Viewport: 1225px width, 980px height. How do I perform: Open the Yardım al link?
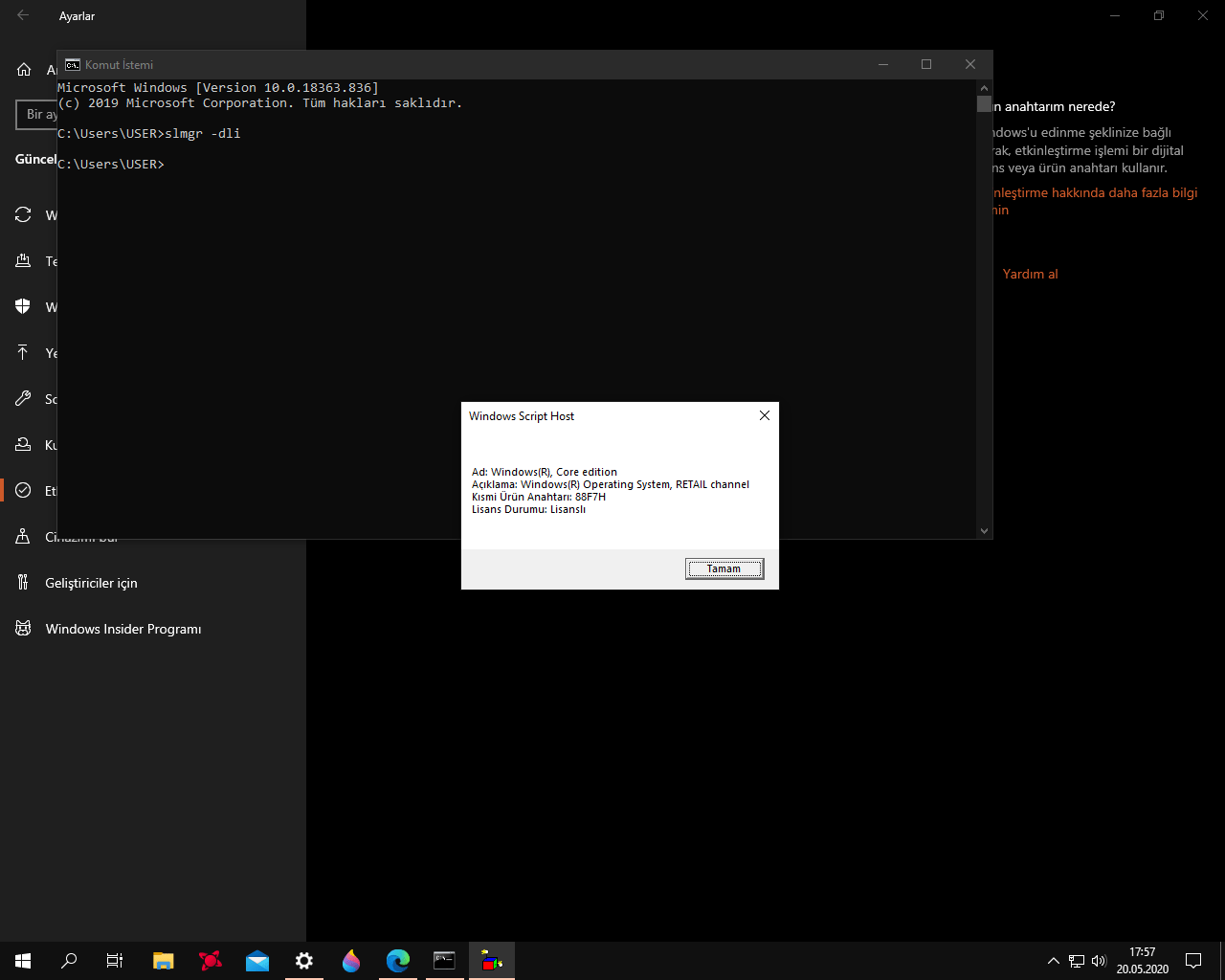click(1031, 275)
